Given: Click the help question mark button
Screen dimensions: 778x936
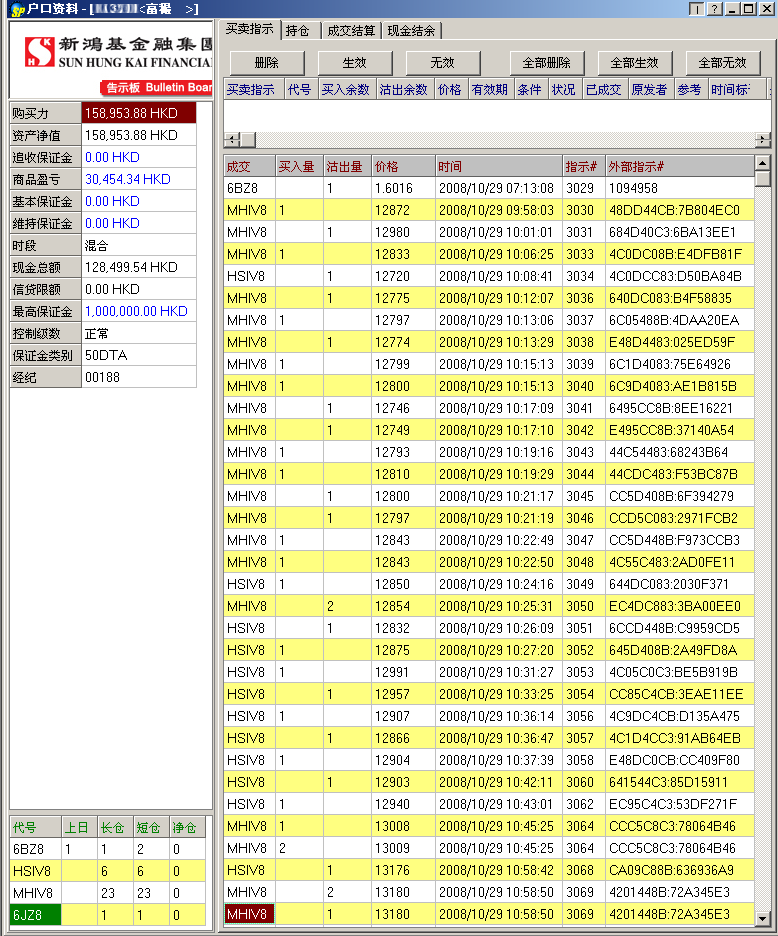Looking at the screenshot, I should coord(715,9).
